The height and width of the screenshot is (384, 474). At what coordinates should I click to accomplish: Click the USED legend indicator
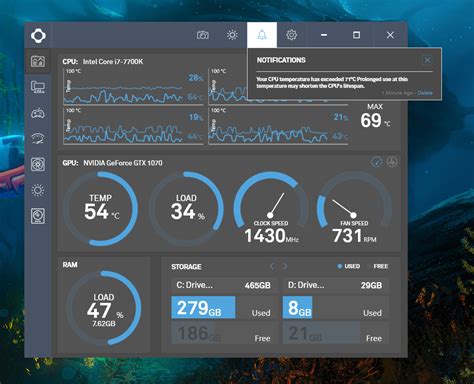(x=349, y=266)
